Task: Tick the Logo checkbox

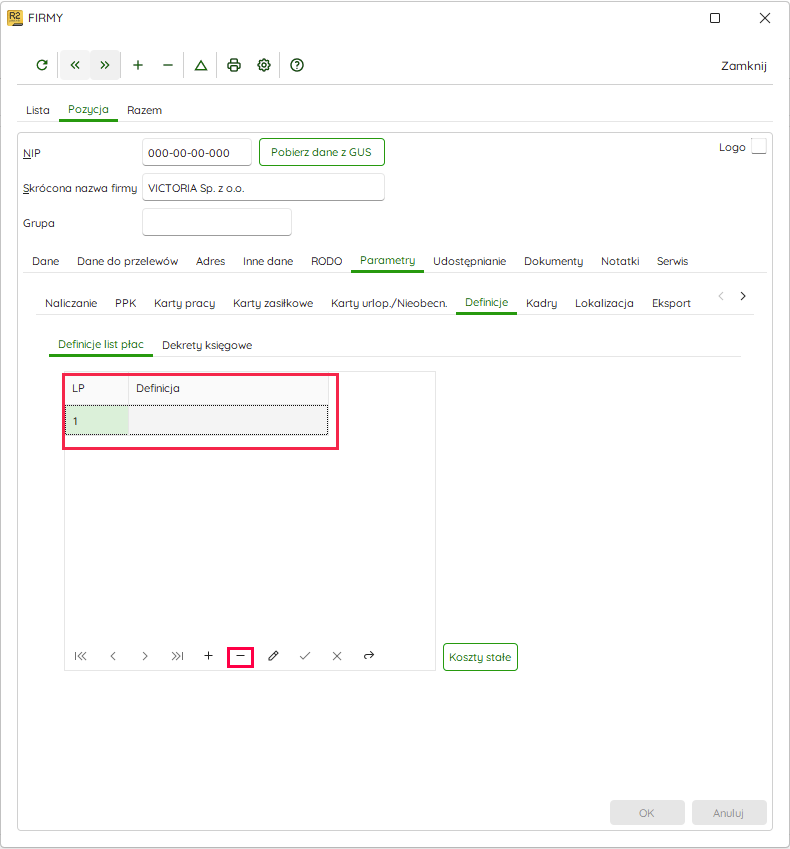Action: coord(759,147)
